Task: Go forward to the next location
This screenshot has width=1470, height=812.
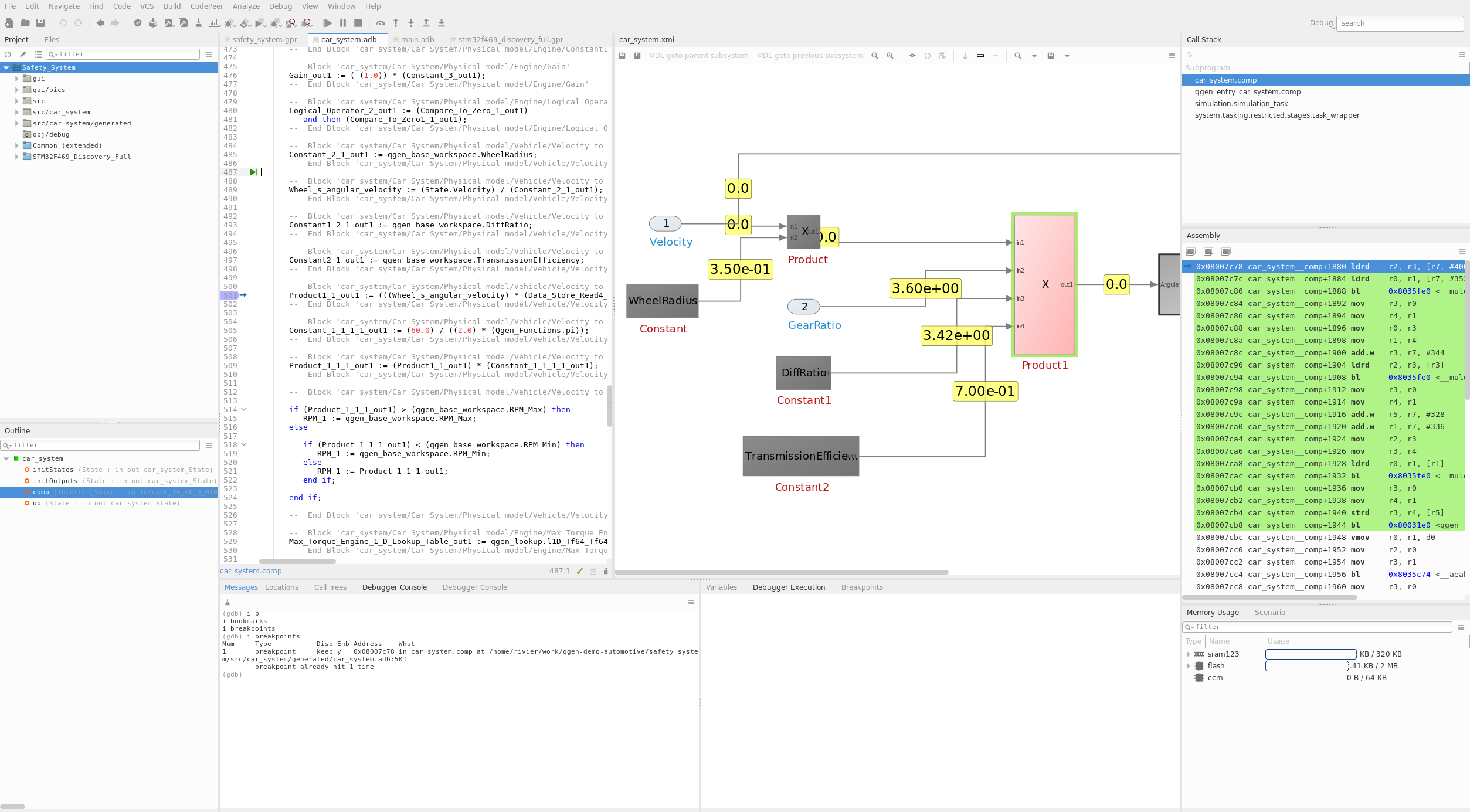Action: click(116, 23)
